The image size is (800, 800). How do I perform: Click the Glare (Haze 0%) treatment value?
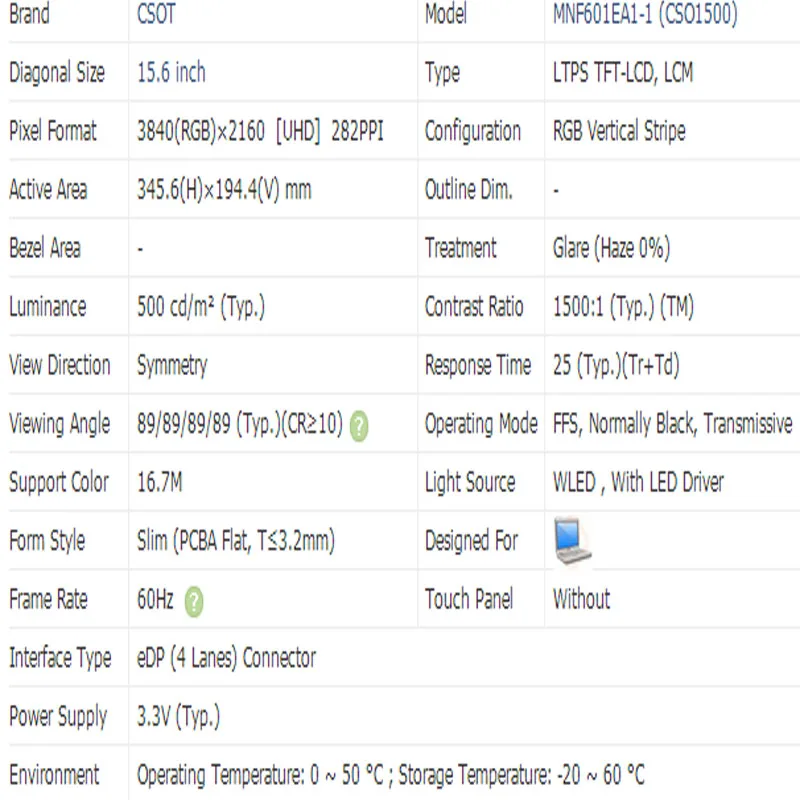click(611, 248)
